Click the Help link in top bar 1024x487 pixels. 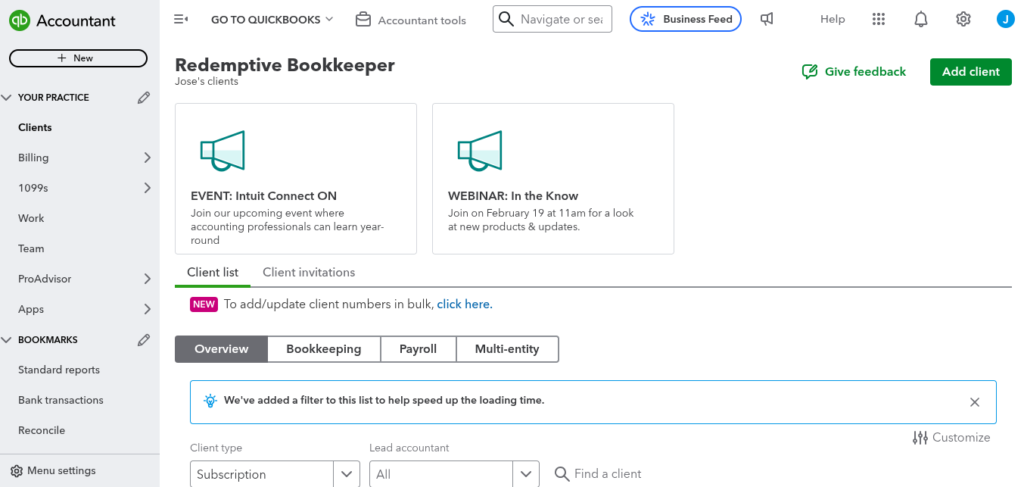tap(833, 20)
